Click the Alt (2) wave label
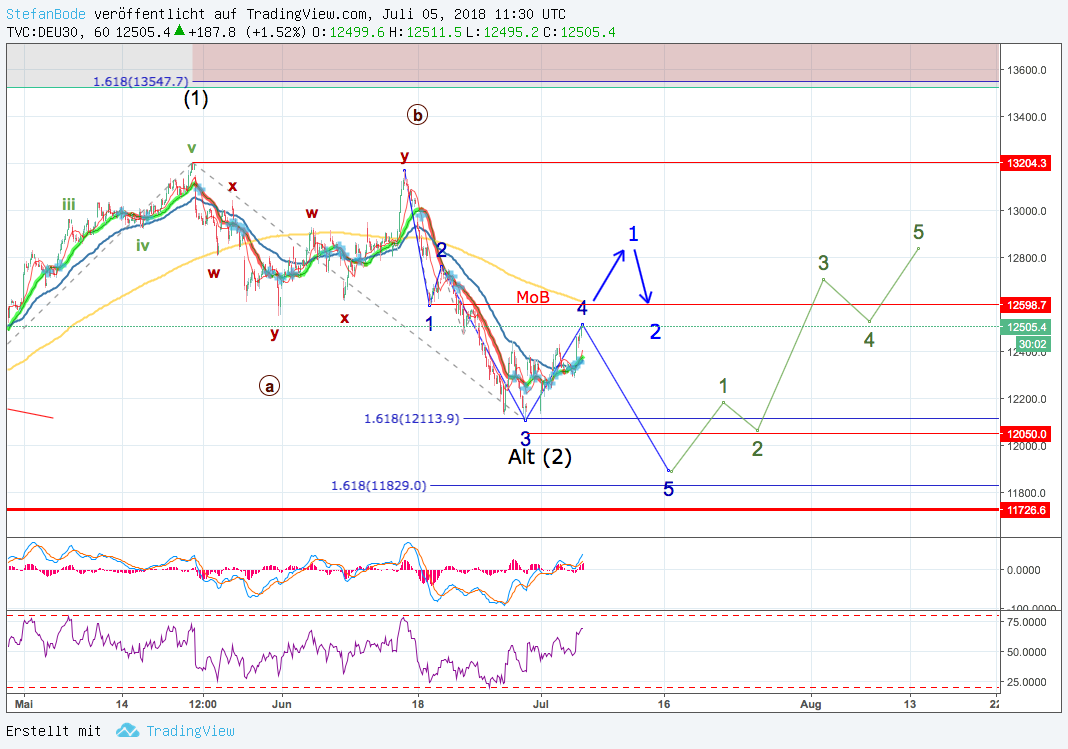Viewport: 1068px width, 749px height. point(540,457)
